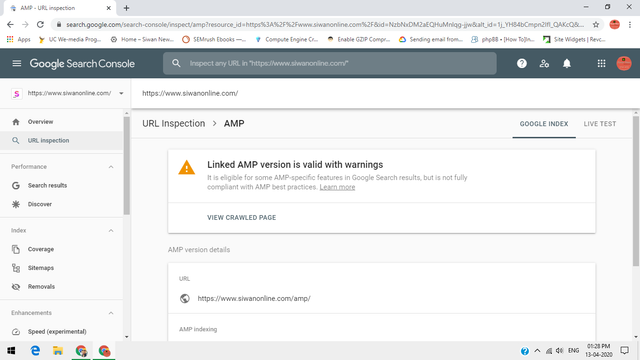Launch Edge from the taskbar
This screenshot has width=640, height=360.
pos(35,351)
